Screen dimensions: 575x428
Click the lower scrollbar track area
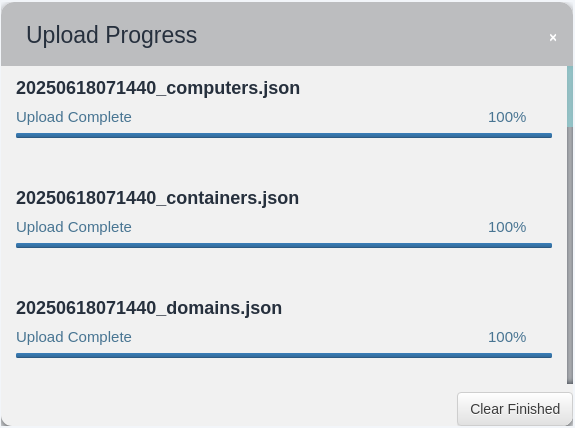(x=570, y=256)
